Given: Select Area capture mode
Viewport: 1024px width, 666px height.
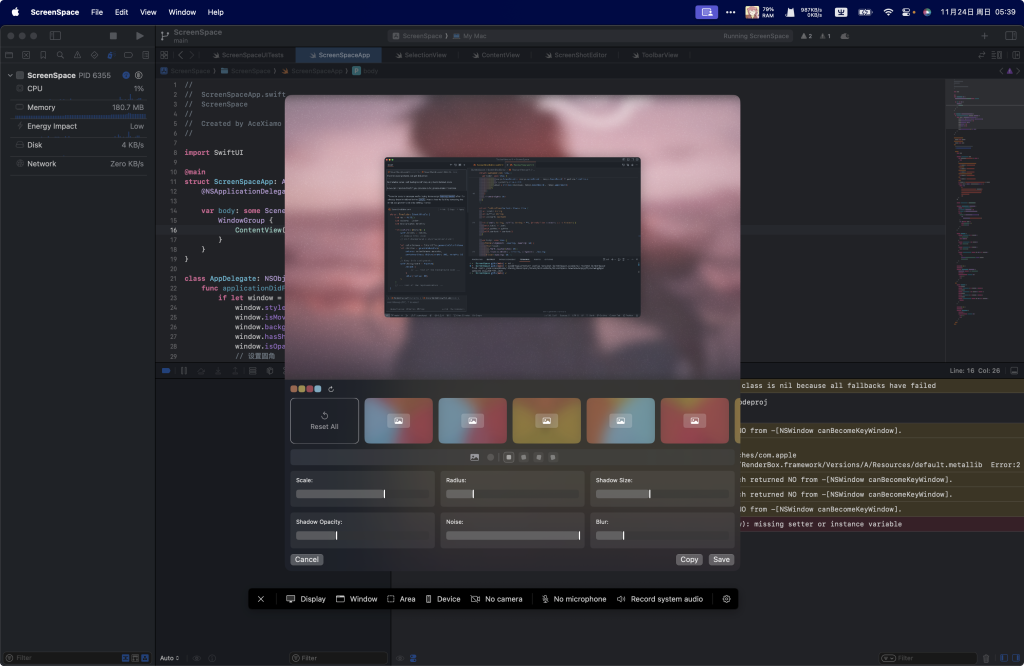Looking at the screenshot, I should point(401,599).
